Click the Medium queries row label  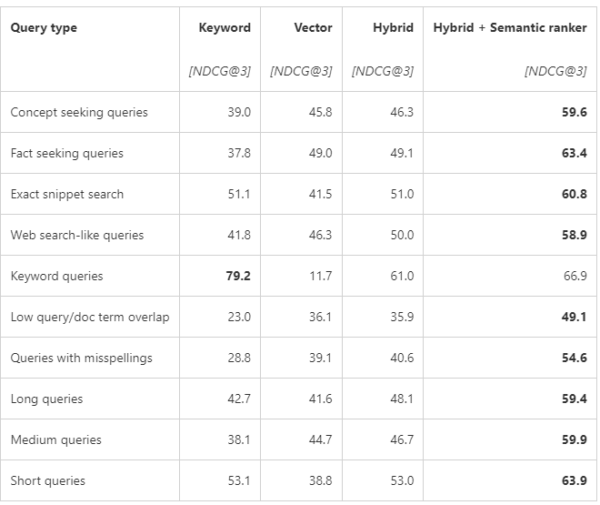point(55,440)
